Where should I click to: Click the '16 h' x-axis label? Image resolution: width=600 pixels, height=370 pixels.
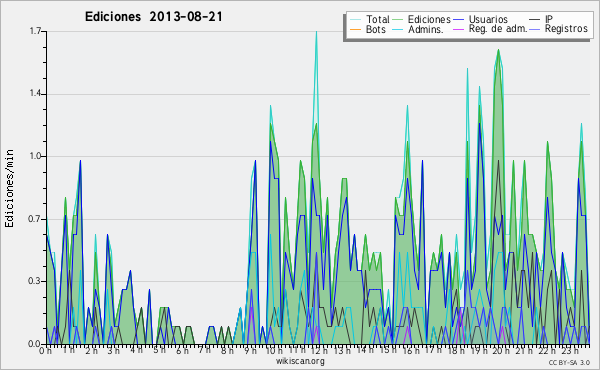(411, 351)
